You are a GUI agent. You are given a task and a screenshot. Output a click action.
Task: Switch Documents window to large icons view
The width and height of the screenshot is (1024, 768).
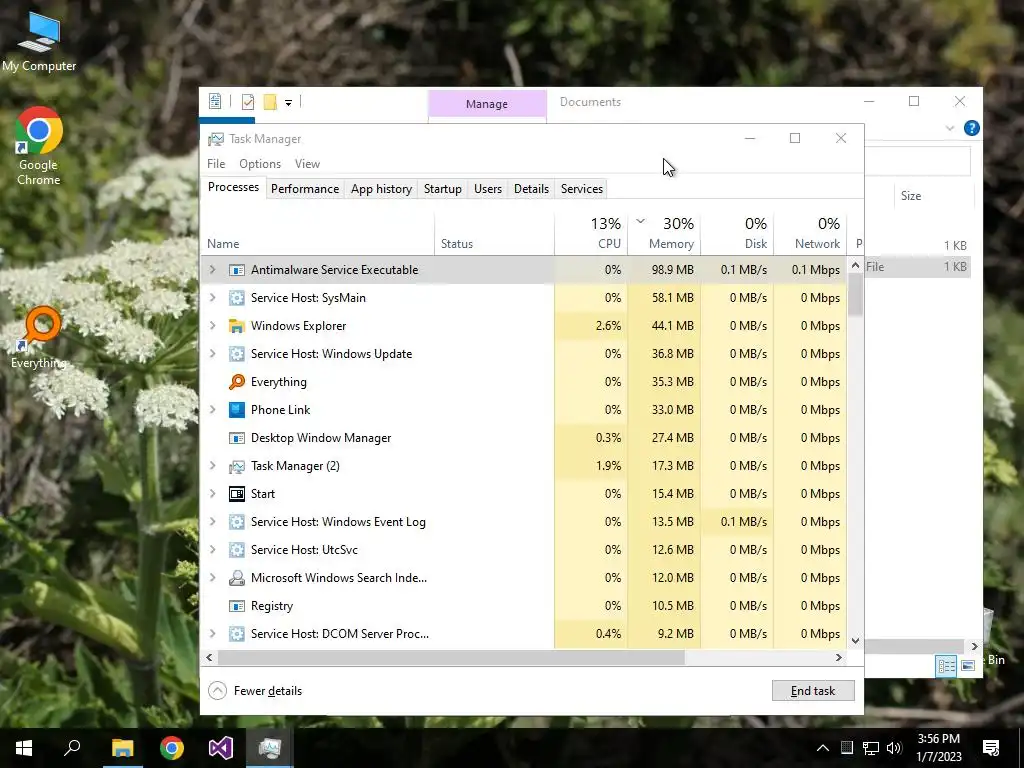point(968,665)
